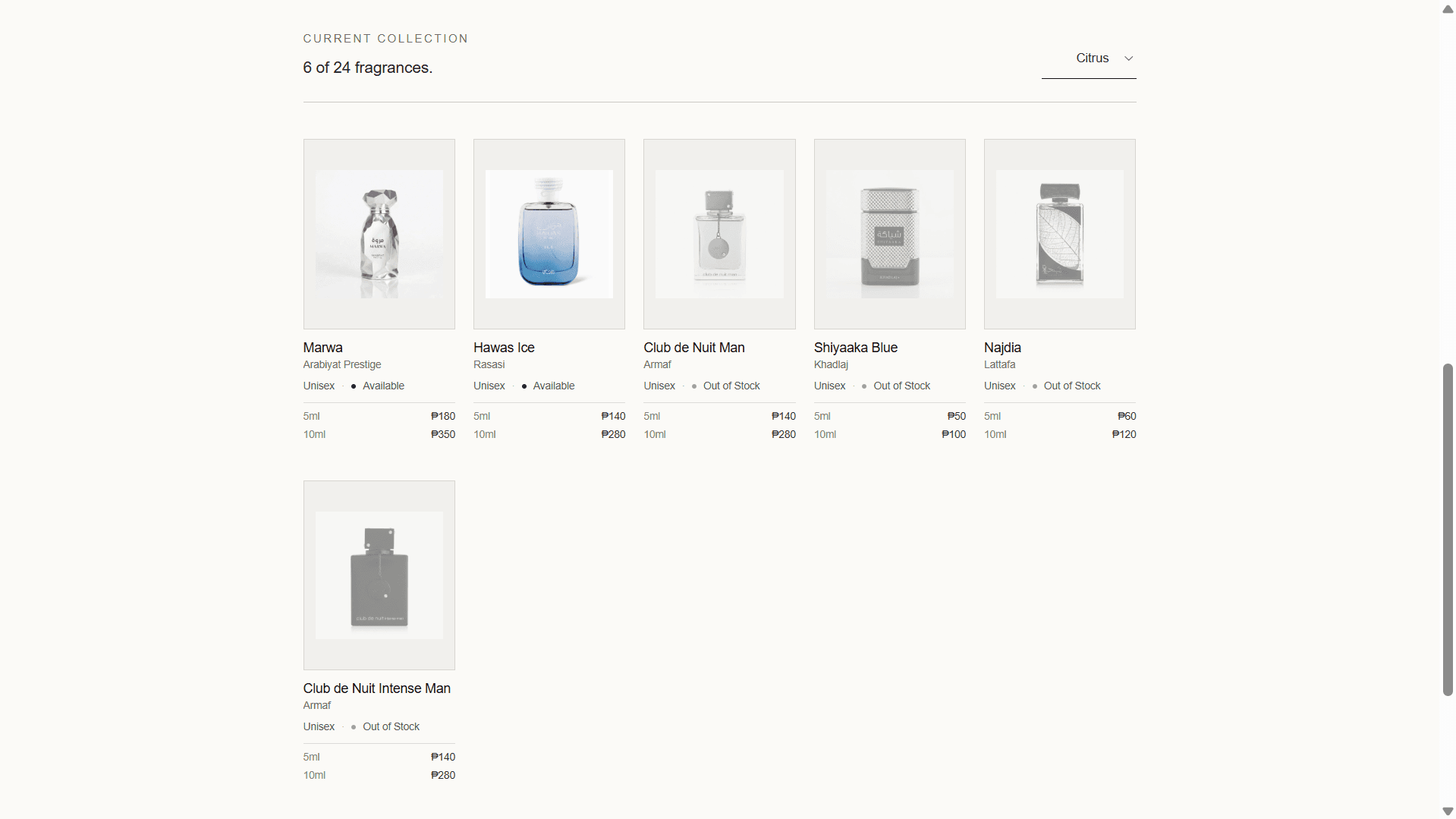Click the Club de Nuit Intense Man image

tap(379, 575)
